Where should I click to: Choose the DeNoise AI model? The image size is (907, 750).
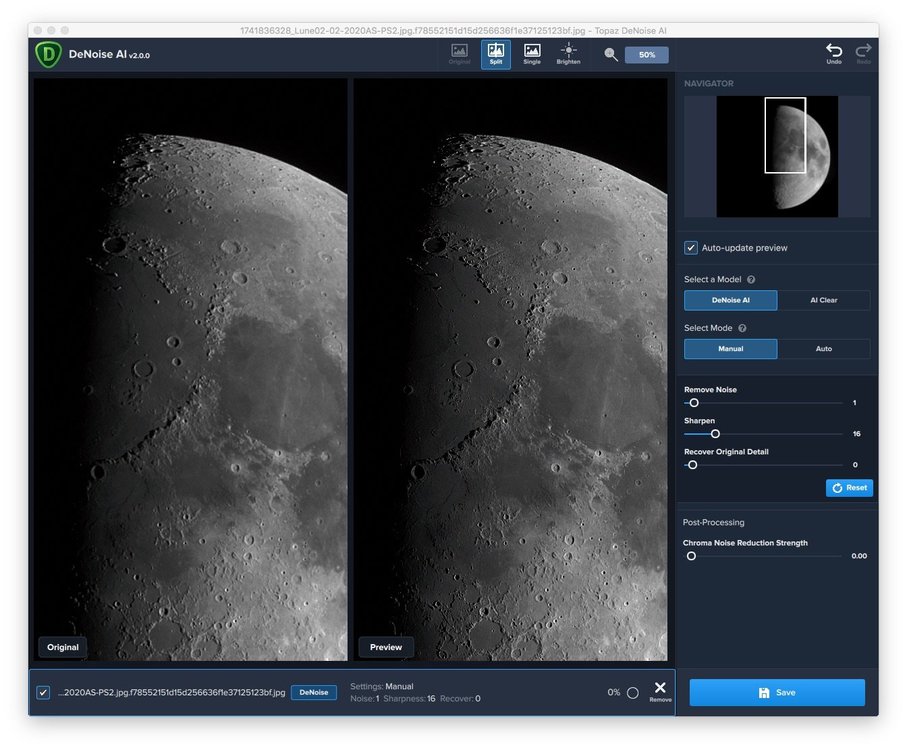[x=731, y=300]
